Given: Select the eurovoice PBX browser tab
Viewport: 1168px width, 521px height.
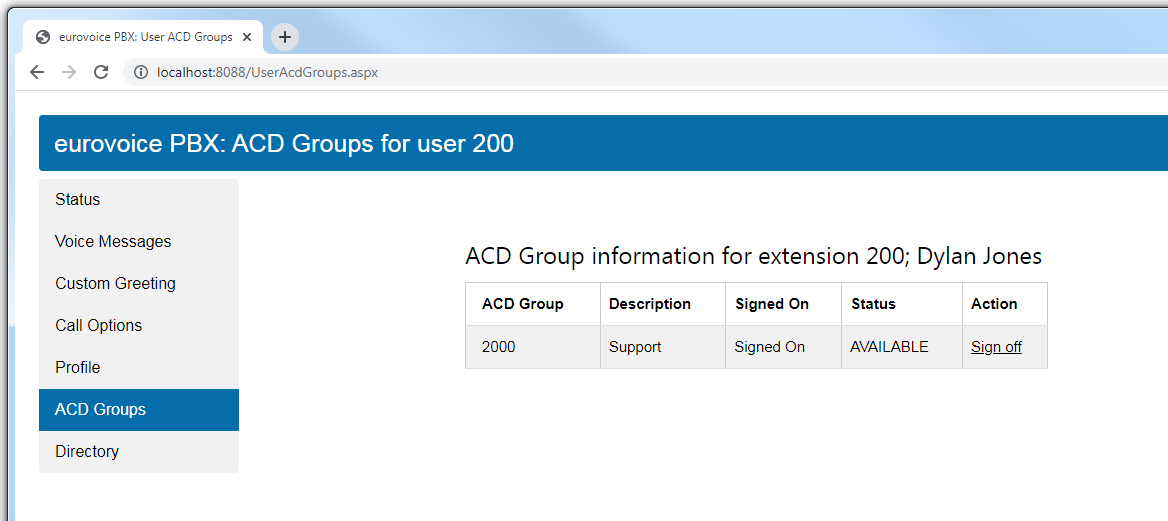Looking at the screenshot, I should 145,37.
